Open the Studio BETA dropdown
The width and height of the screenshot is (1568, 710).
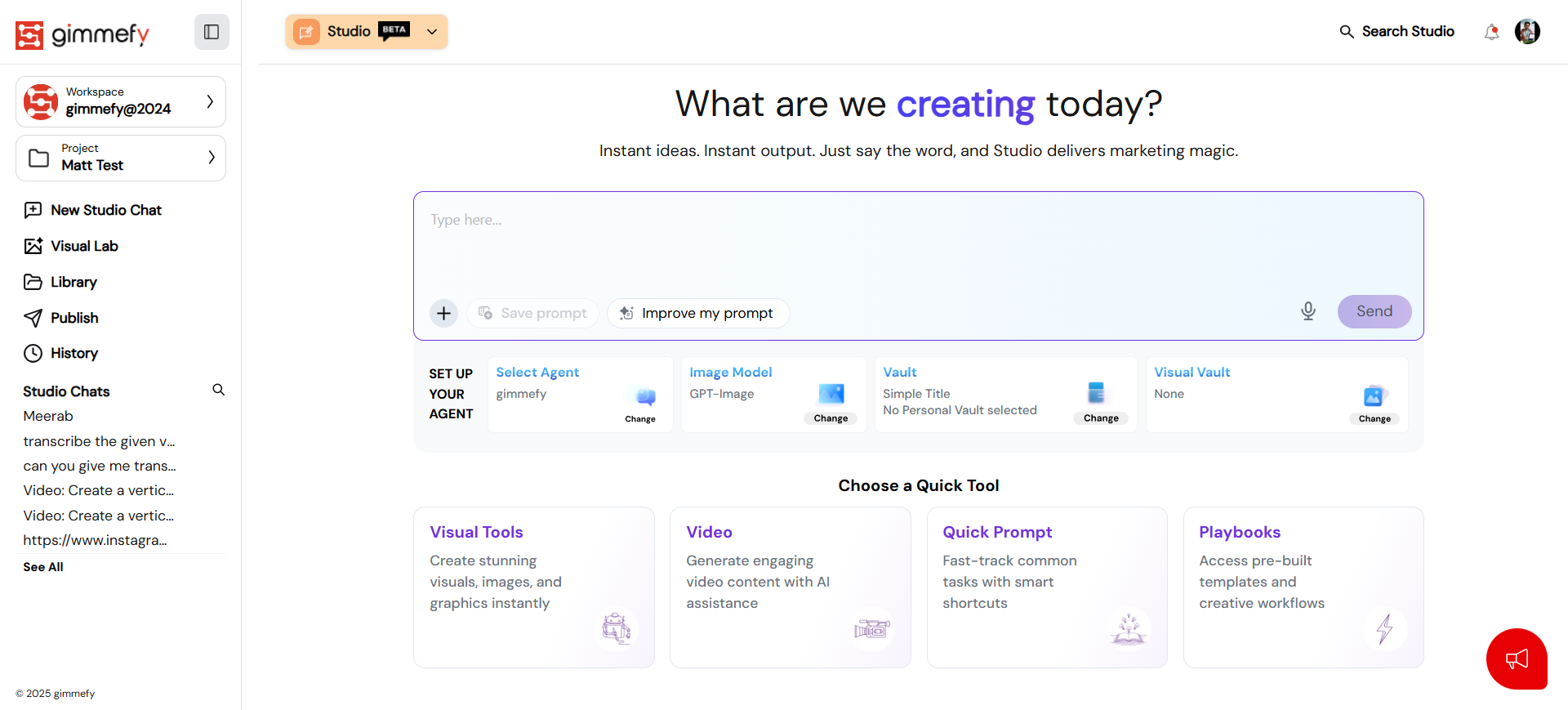click(x=367, y=32)
